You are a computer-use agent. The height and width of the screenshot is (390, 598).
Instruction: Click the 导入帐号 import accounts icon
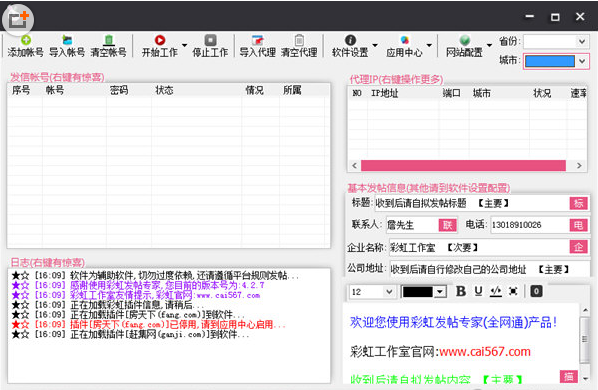67,40
